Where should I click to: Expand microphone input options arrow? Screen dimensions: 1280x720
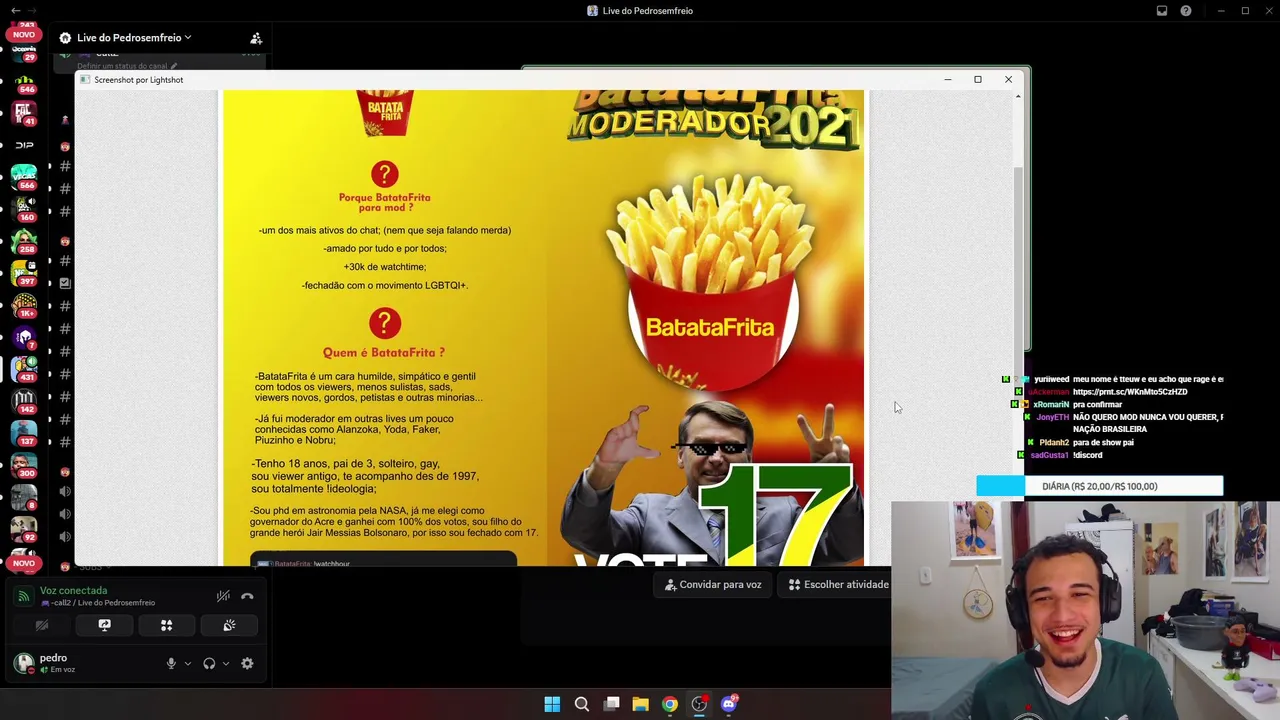click(187, 663)
